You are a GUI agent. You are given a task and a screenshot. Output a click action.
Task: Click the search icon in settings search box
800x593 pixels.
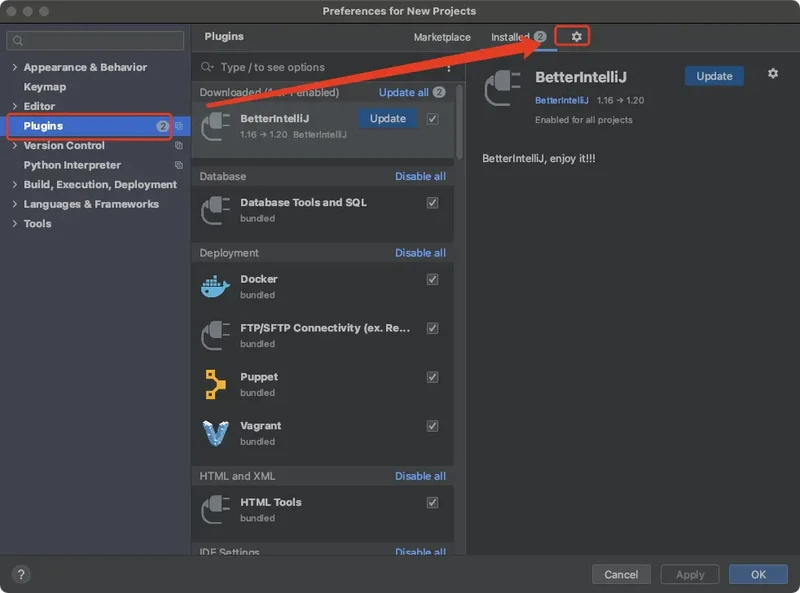(x=18, y=41)
